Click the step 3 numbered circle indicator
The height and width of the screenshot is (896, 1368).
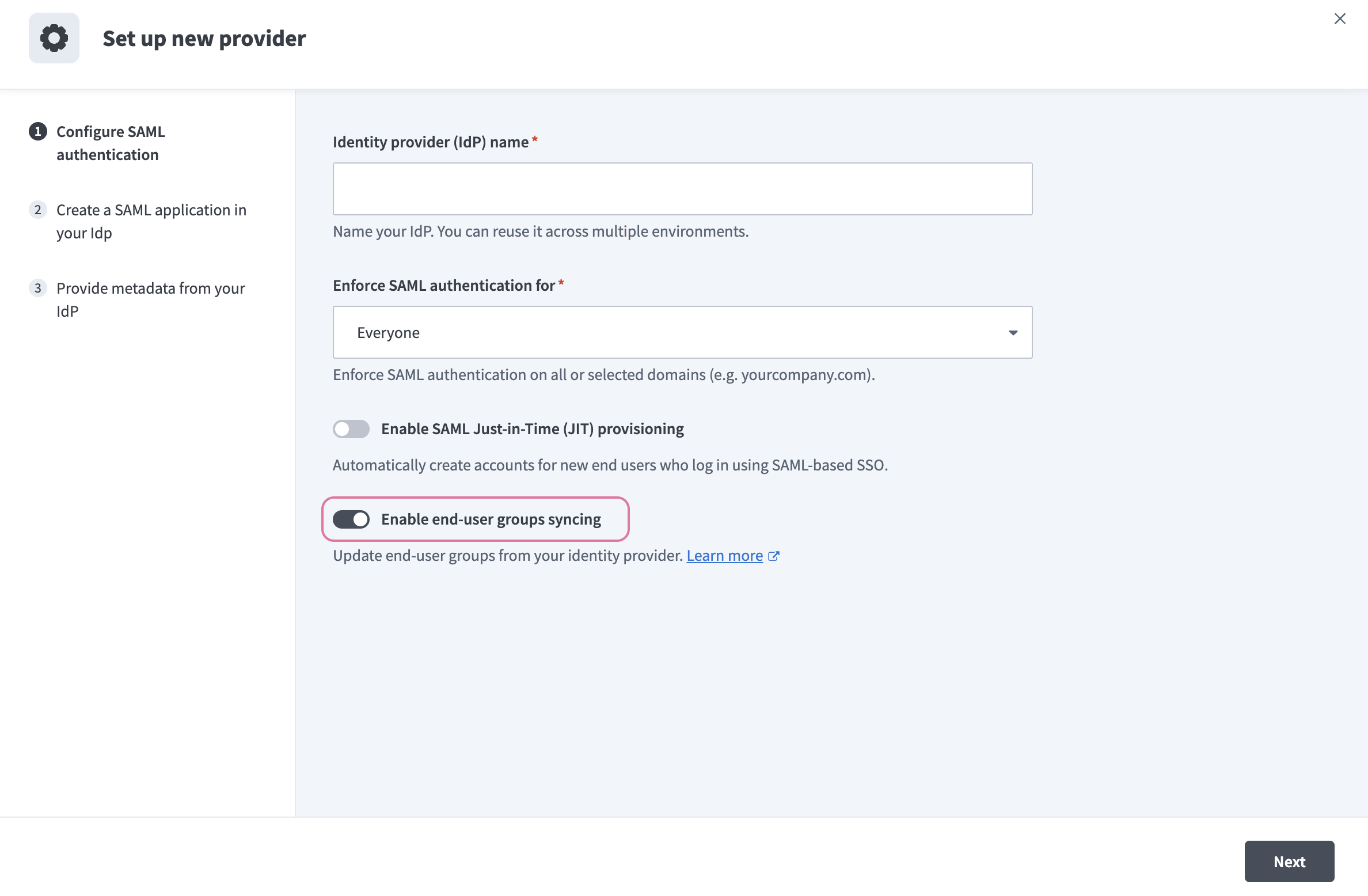pos(37,288)
